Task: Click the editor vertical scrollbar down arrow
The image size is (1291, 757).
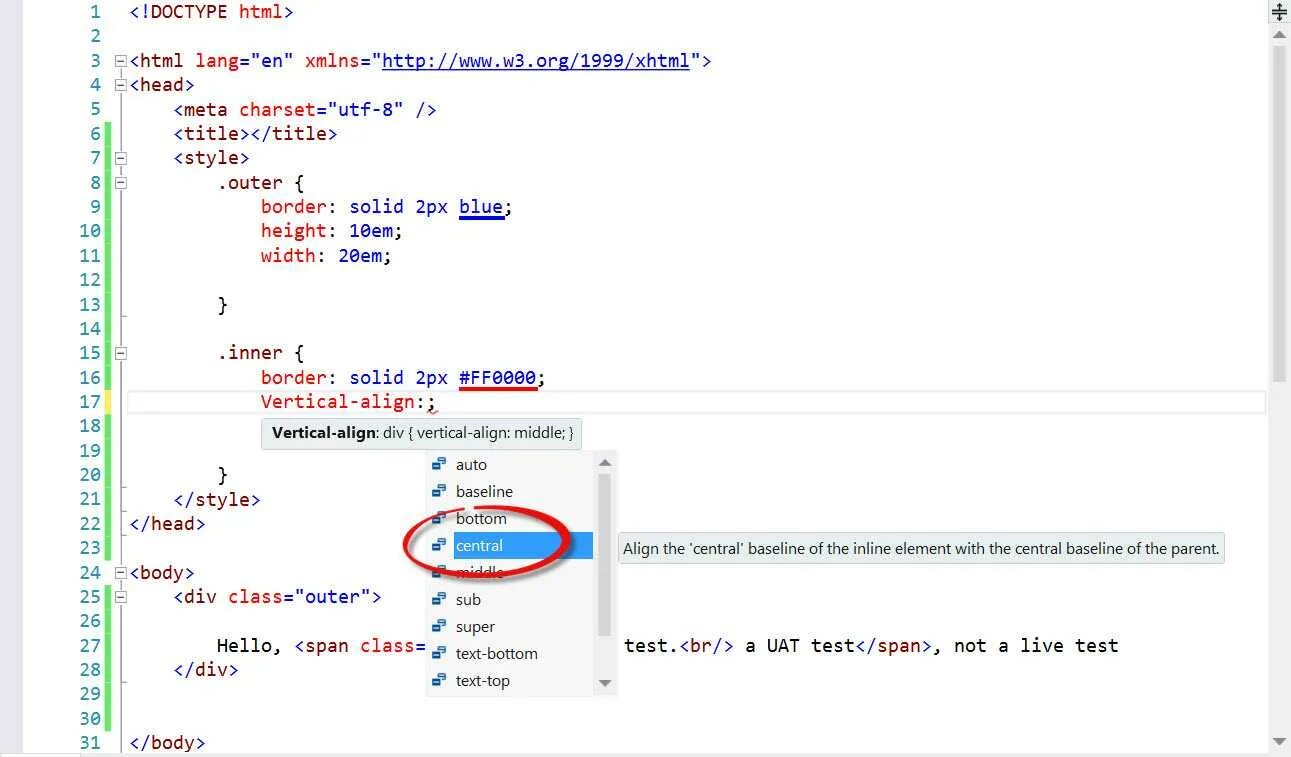Action: tap(1279, 742)
